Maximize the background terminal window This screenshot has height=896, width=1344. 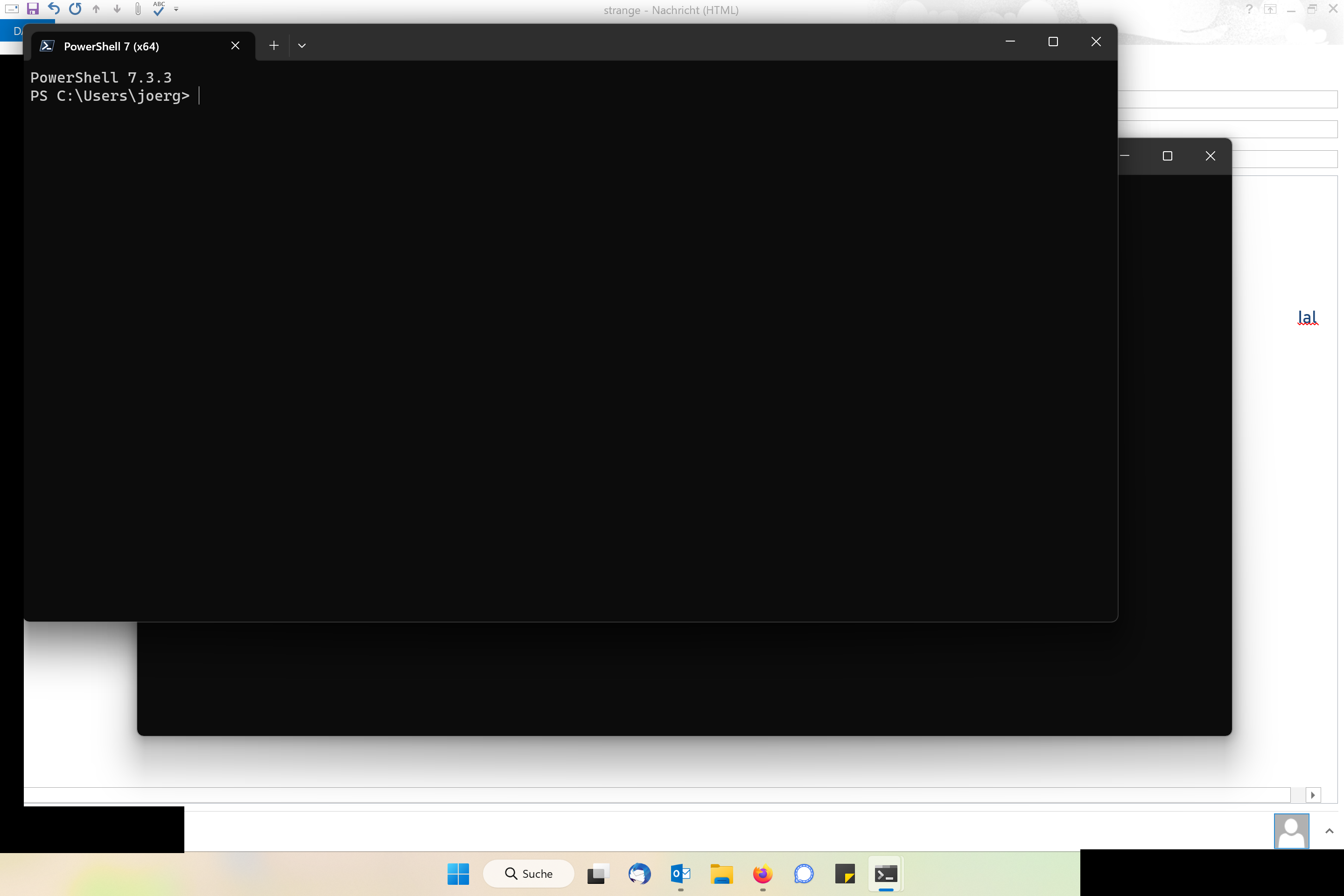(1168, 156)
